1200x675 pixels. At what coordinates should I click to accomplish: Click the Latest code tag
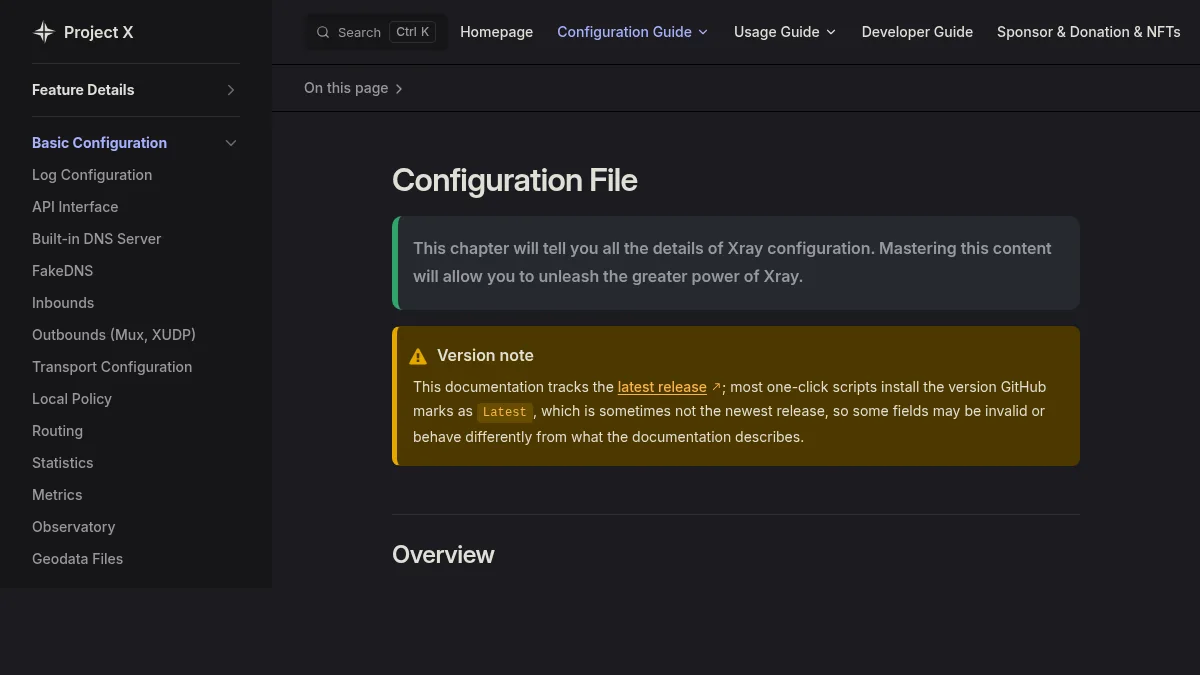(x=504, y=412)
